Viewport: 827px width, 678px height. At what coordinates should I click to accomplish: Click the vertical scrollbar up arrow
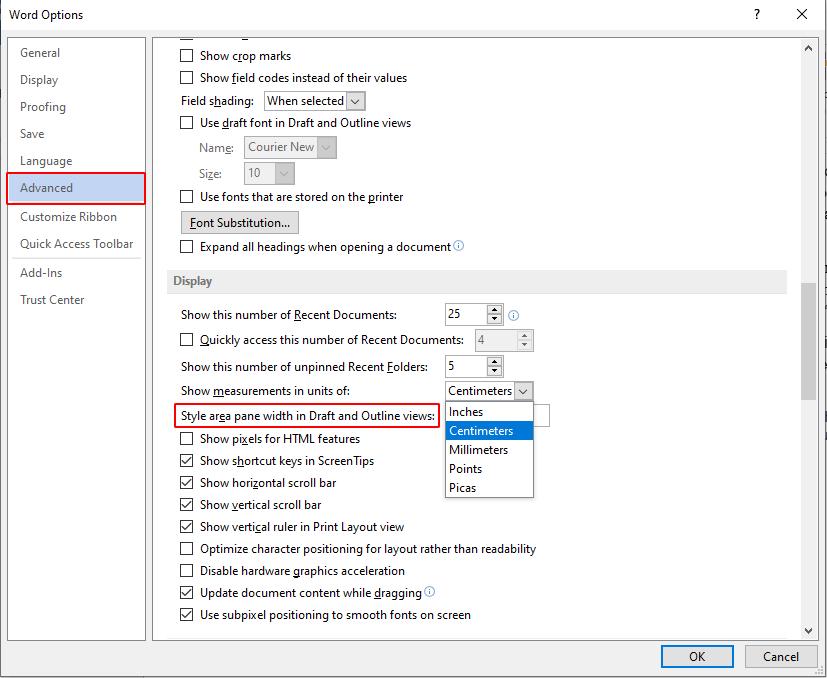(808, 48)
